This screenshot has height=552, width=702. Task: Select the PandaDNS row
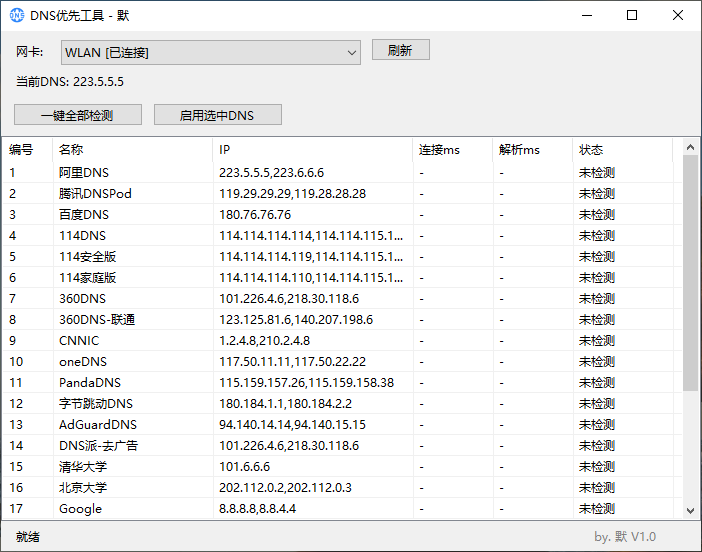click(x=342, y=383)
